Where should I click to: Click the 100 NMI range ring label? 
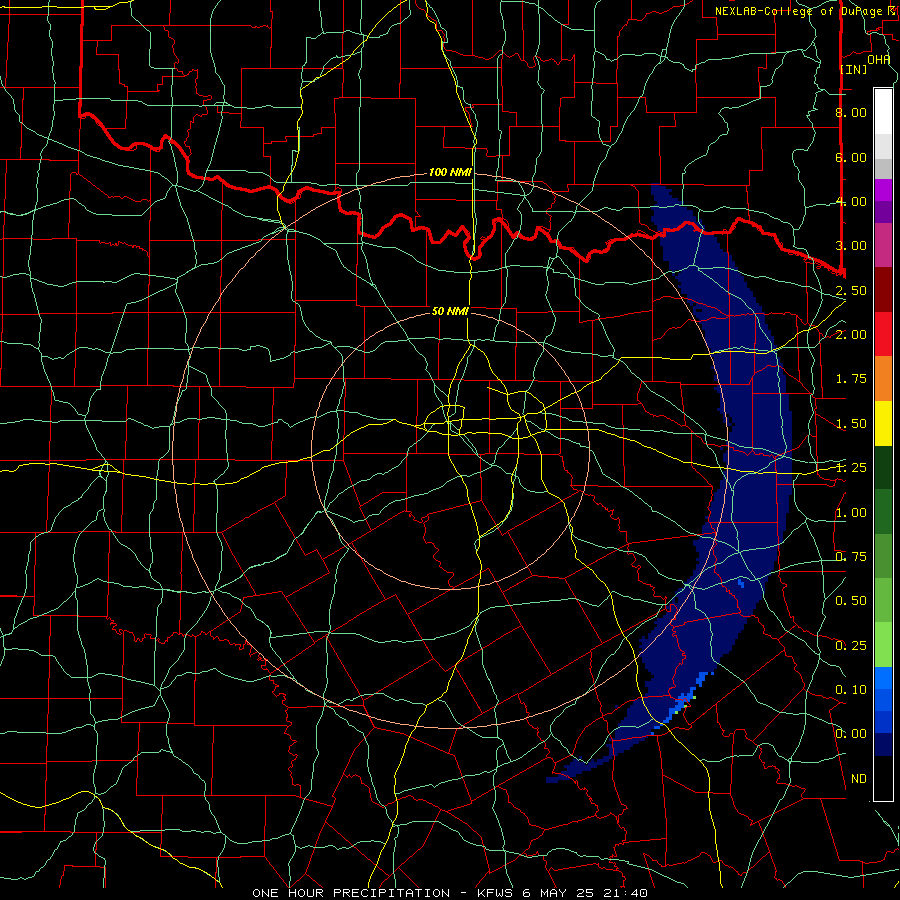(450, 172)
